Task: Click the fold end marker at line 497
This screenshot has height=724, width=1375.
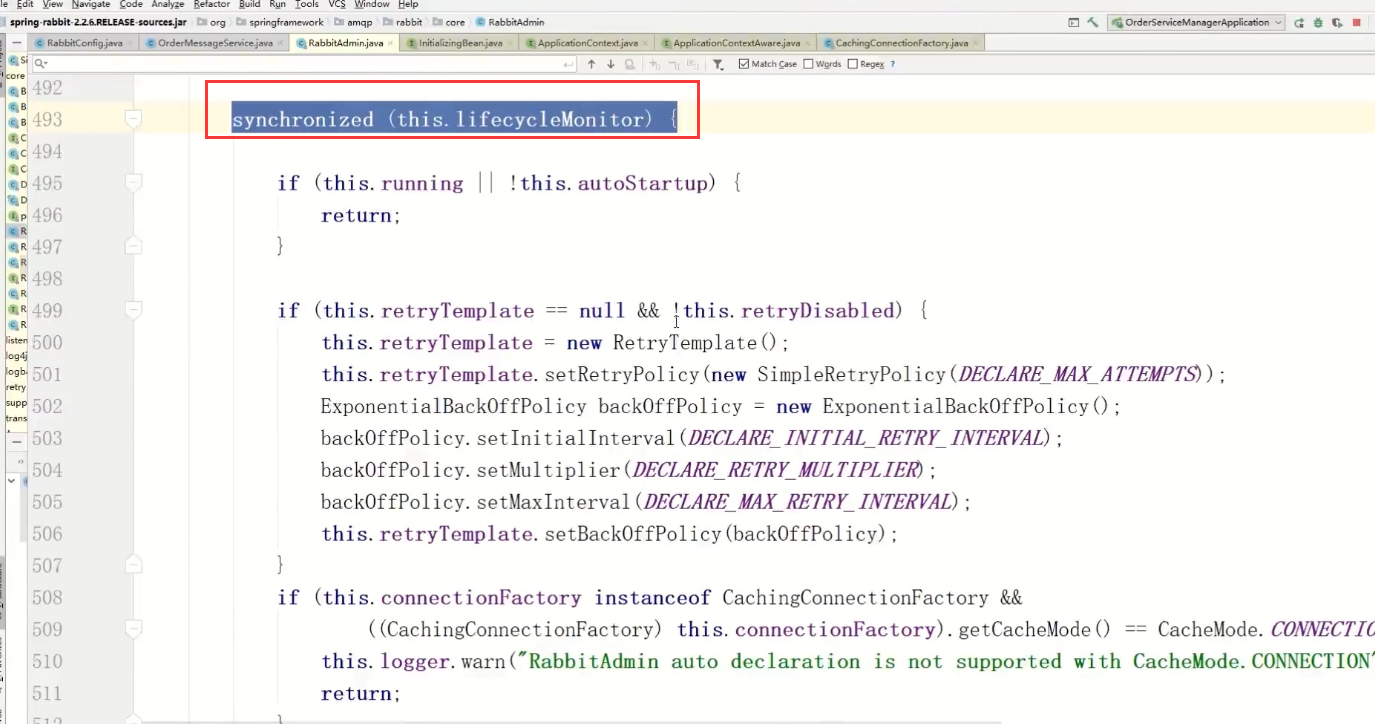Action: 133,247
